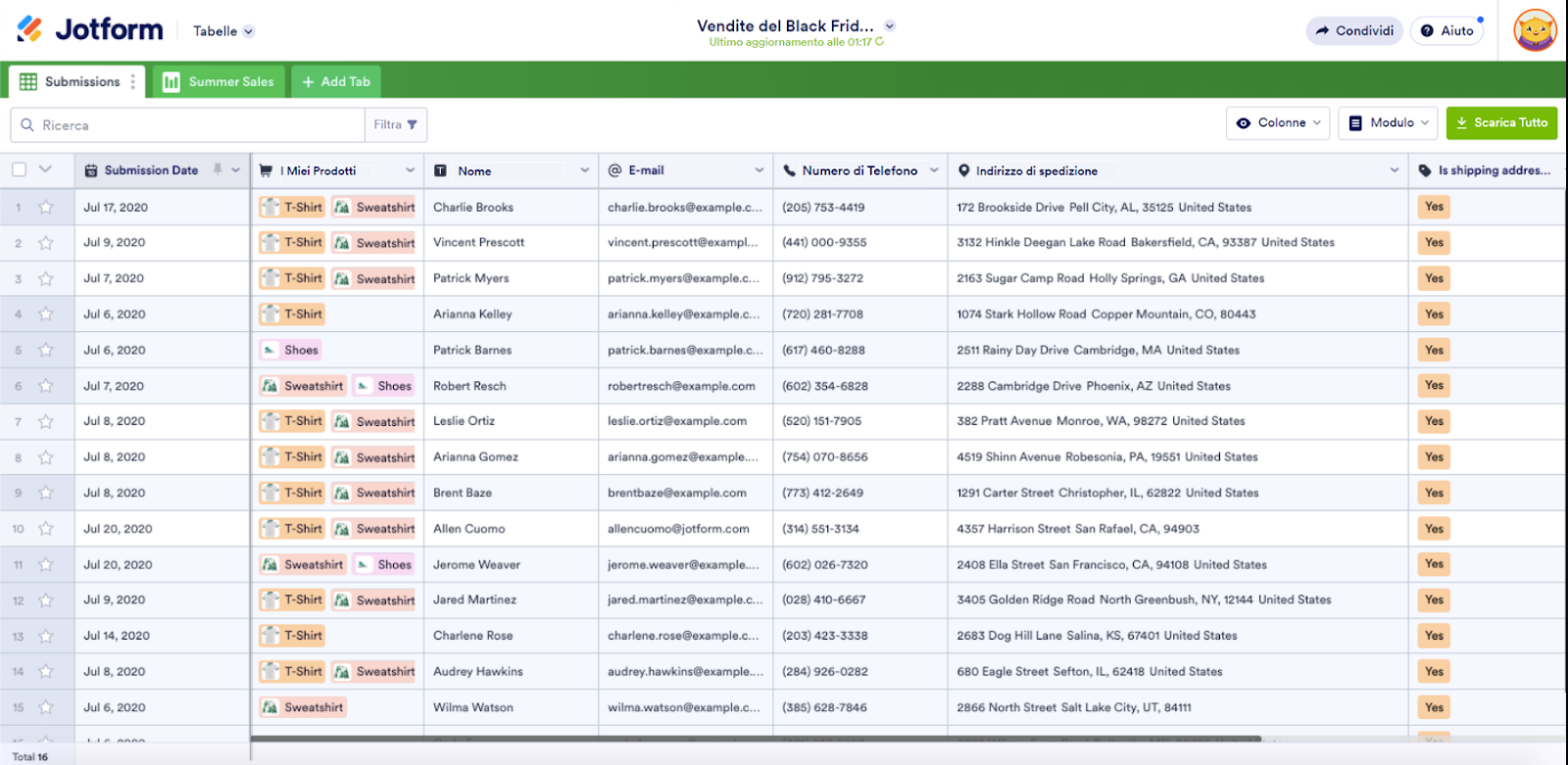1568x765 pixels.
Task: Click the cart icon in I Miei Prodotti header
Action: tap(266, 170)
